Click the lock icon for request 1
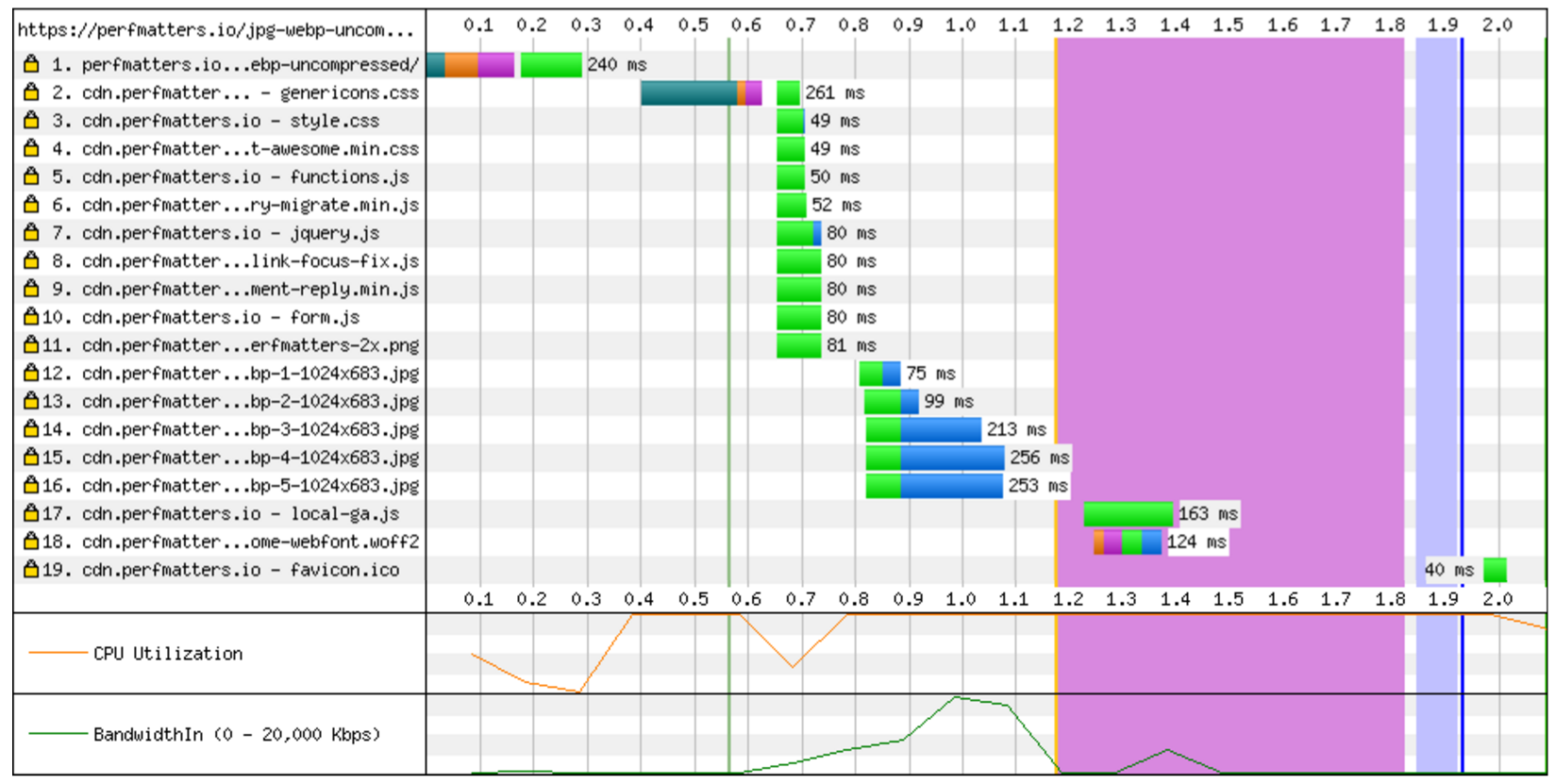The height and width of the screenshot is (784, 1555). [31, 64]
